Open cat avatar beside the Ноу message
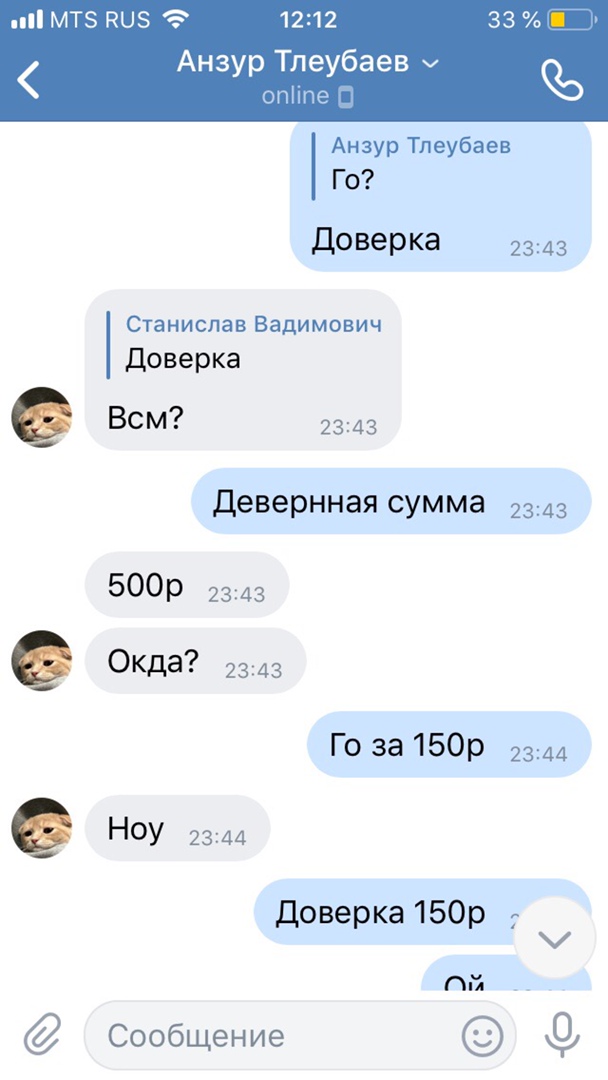The height and width of the screenshot is (1080, 608). click(42, 827)
